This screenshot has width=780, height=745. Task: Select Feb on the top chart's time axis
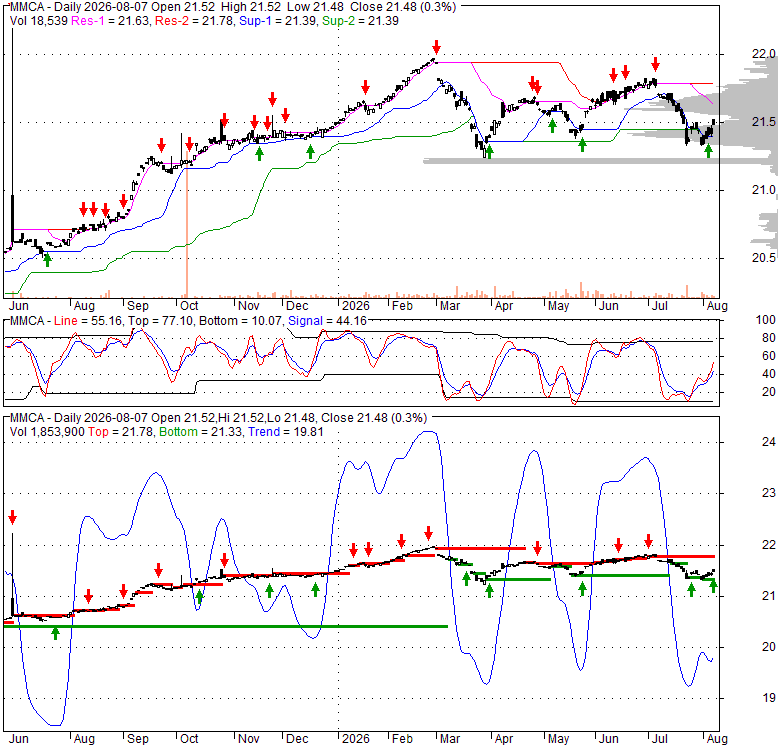(x=402, y=305)
